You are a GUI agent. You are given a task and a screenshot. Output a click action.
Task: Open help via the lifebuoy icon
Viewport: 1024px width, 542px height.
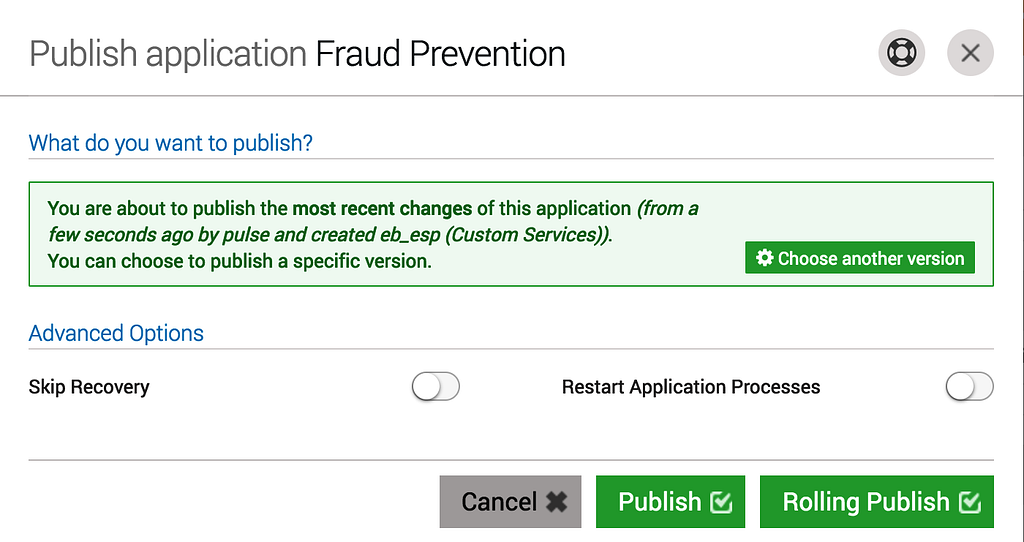pyautogui.click(x=901, y=53)
